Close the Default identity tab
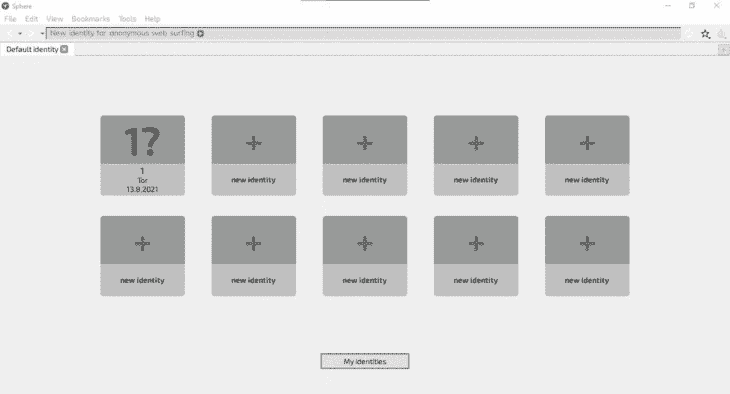730x394 pixels. (x=64, y=49)
